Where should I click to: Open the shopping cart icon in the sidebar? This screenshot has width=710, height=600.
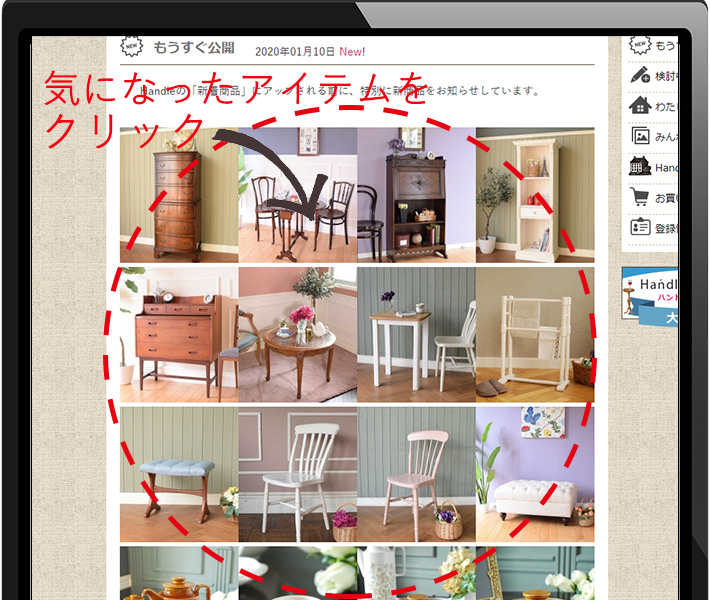click(639, 197)
